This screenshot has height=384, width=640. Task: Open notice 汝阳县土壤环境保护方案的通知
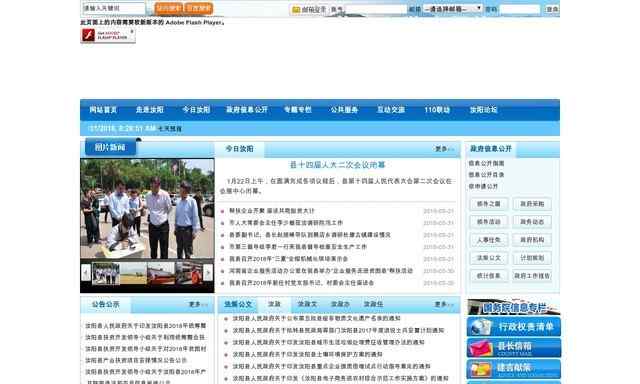click(x=307, y=355)
